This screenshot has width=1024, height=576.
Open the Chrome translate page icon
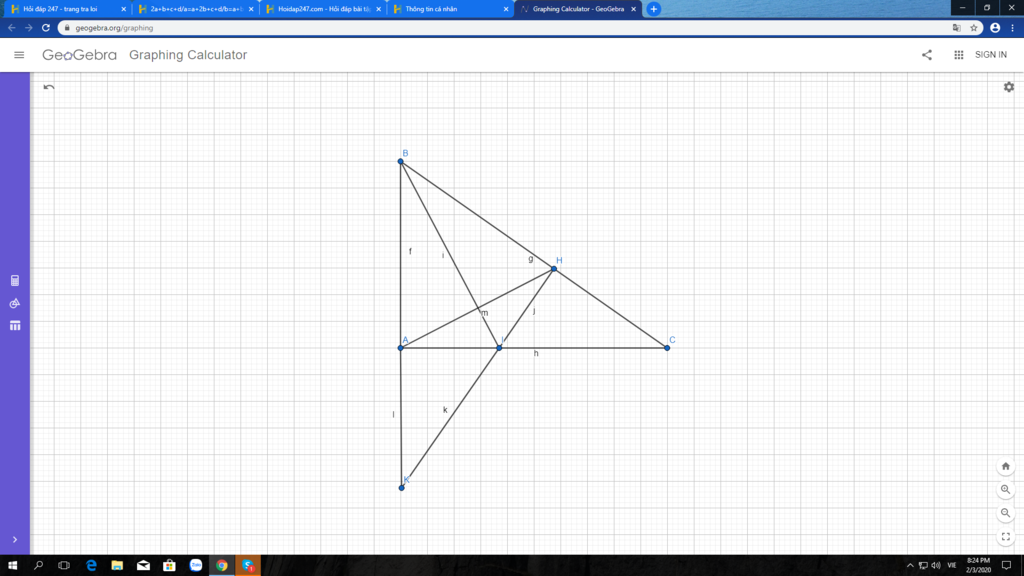click(x=957, y=28)
